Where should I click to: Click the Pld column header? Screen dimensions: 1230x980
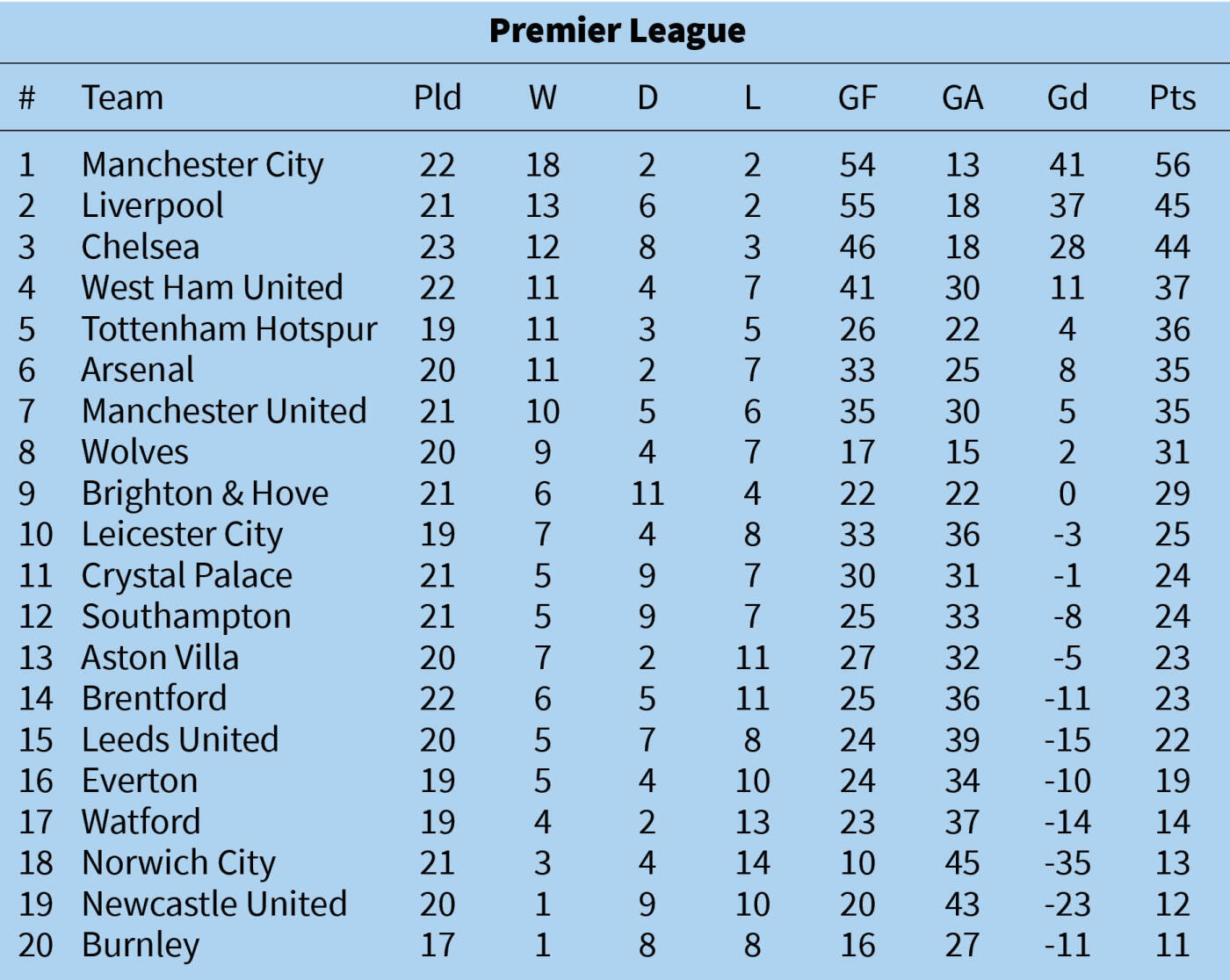[438, 97]
